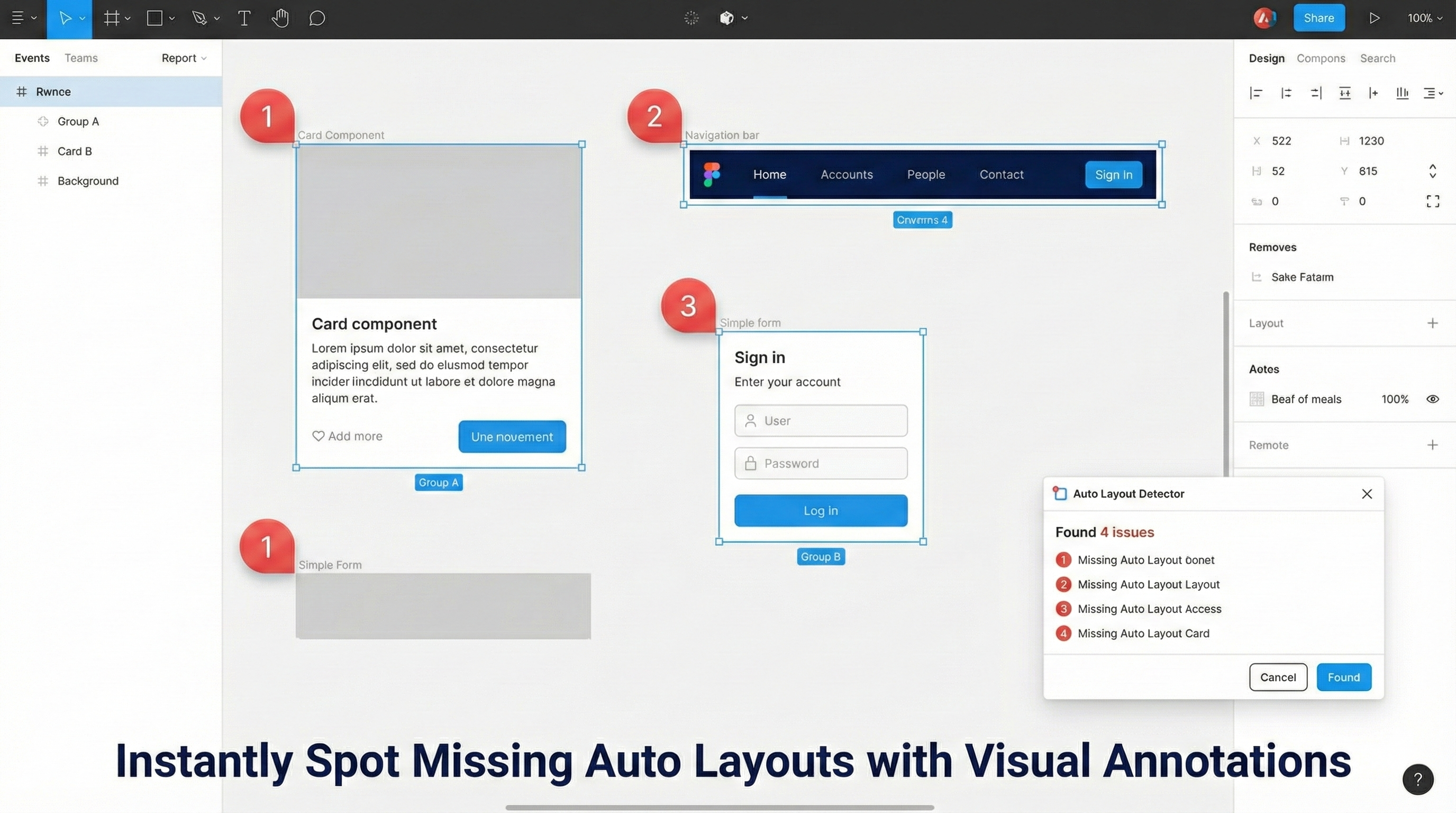Select the Move tool
This screenshot has width=1456, height=813.
(64, 18)
